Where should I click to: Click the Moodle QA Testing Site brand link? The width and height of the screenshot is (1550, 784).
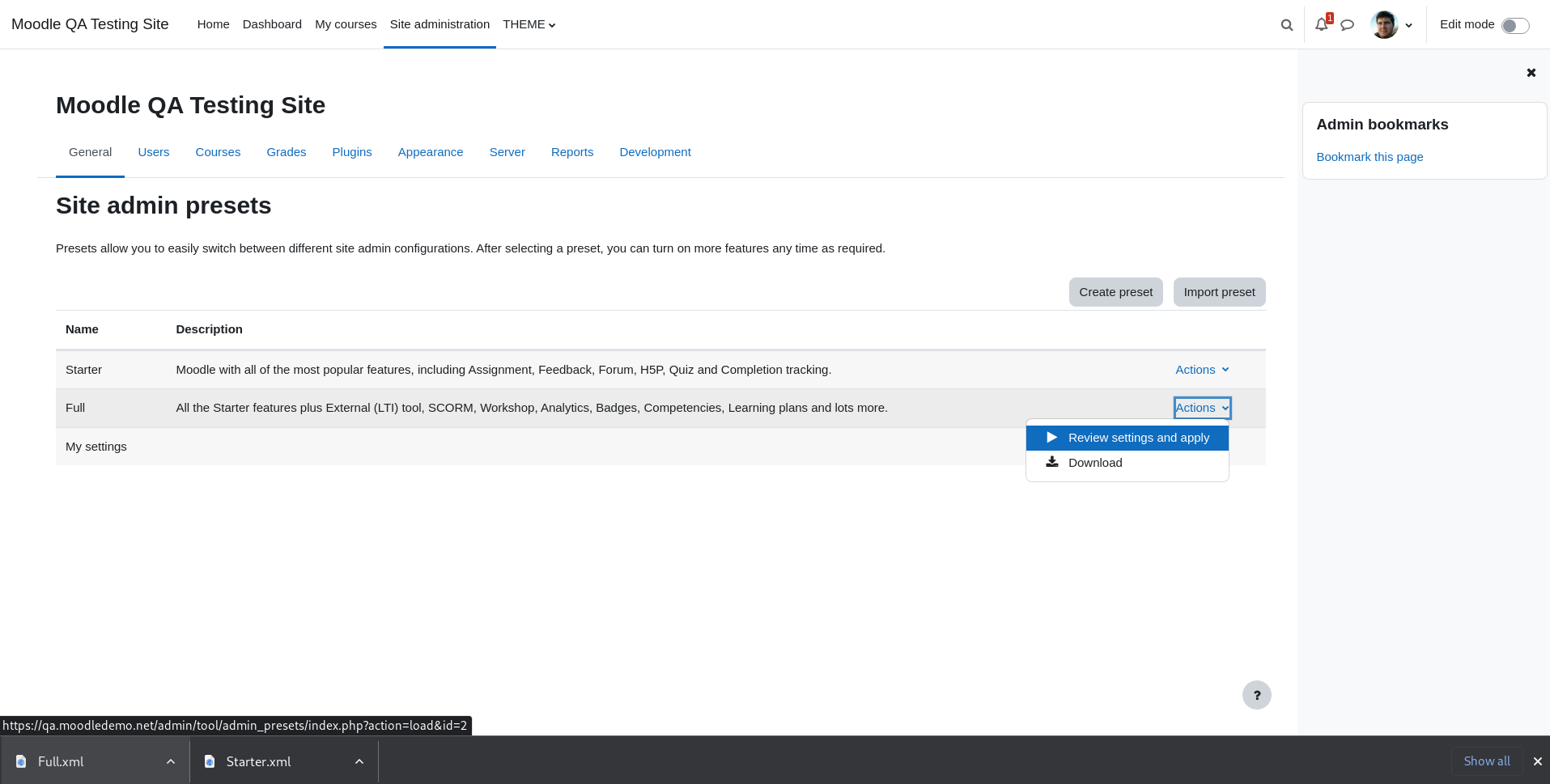tap(90, 24)
